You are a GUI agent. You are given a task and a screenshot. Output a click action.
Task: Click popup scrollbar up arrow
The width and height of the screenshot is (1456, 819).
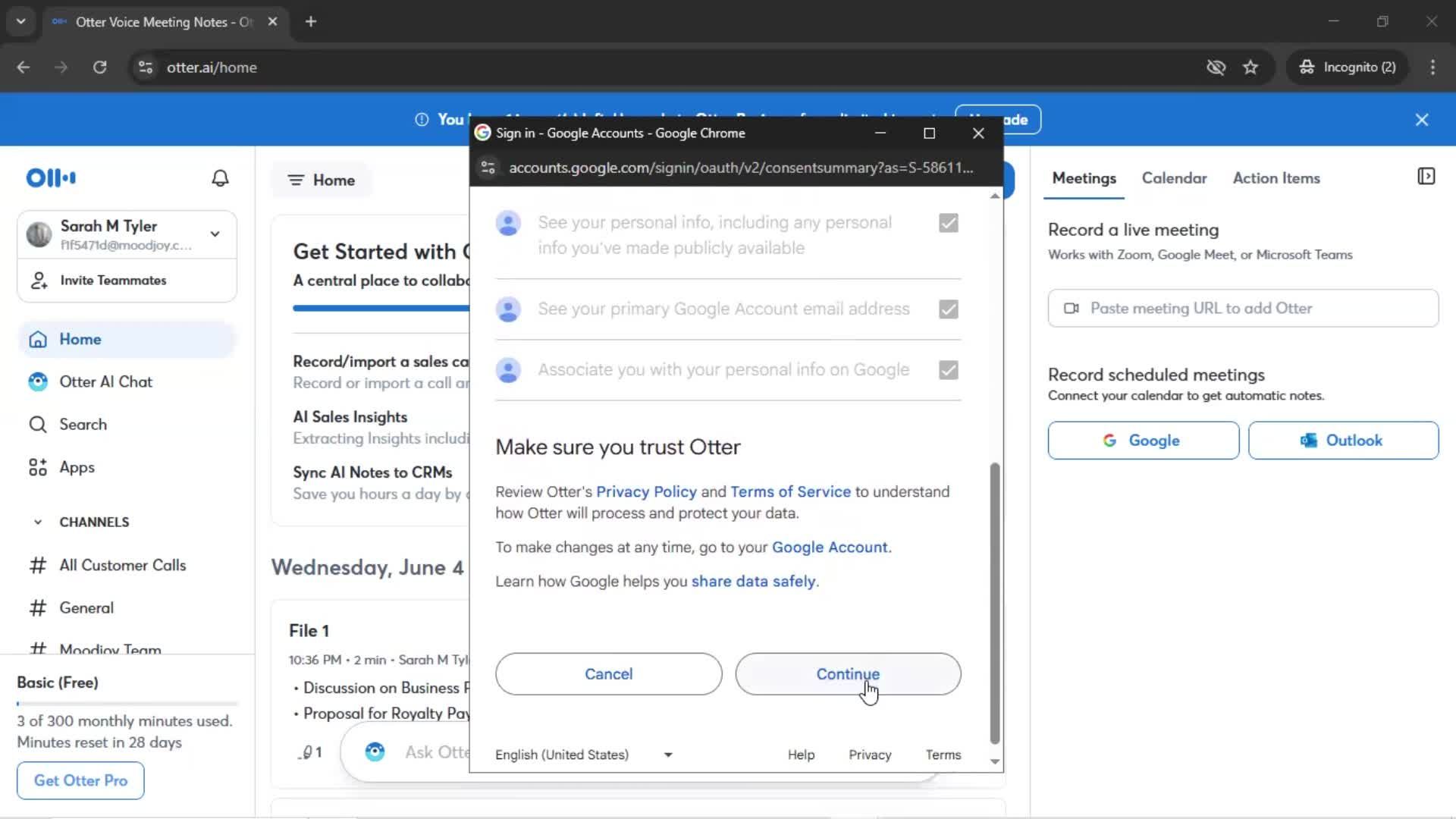point(994,196)
